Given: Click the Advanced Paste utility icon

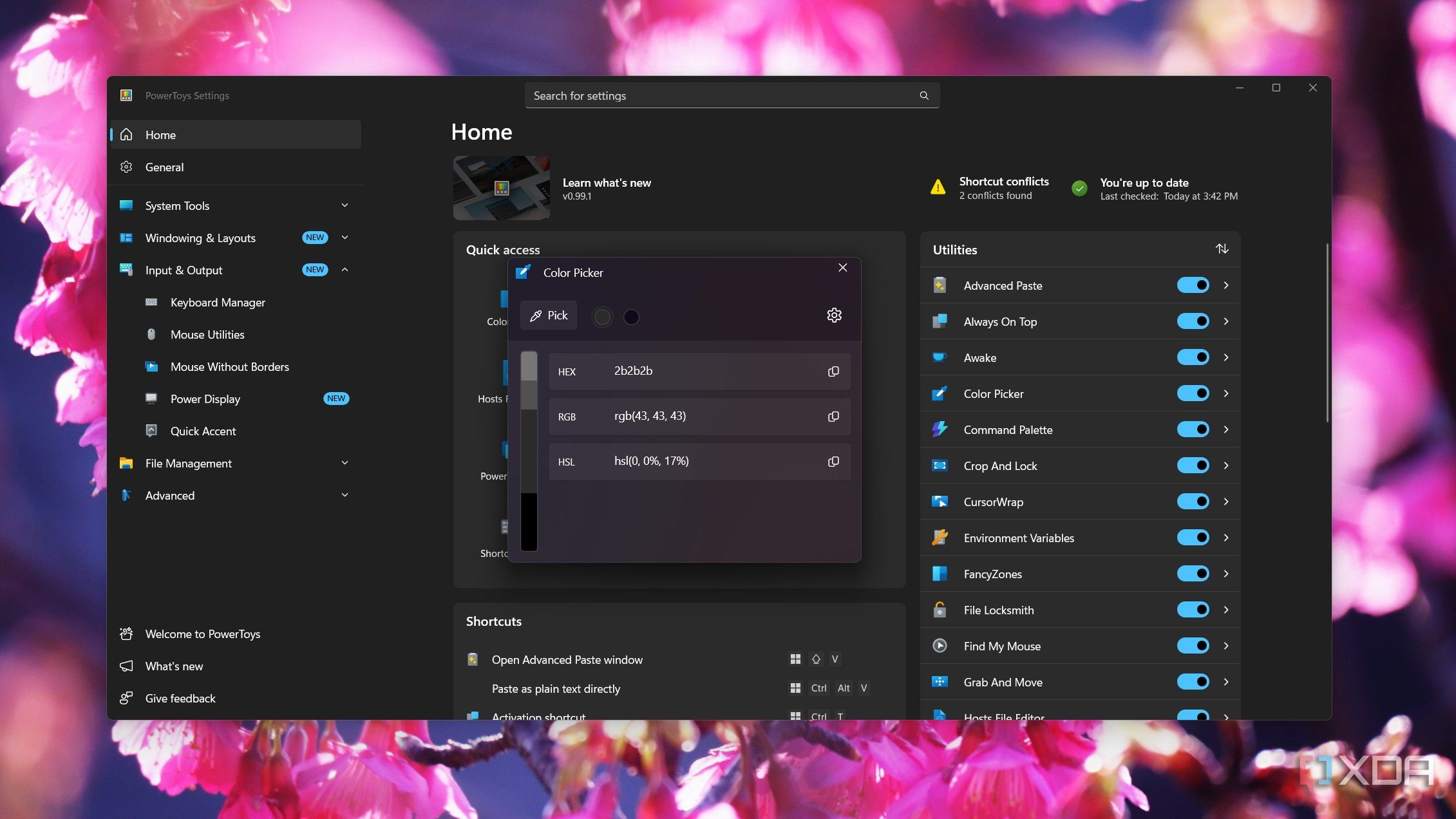Looking at the screenshot, I should pos(940,285).
